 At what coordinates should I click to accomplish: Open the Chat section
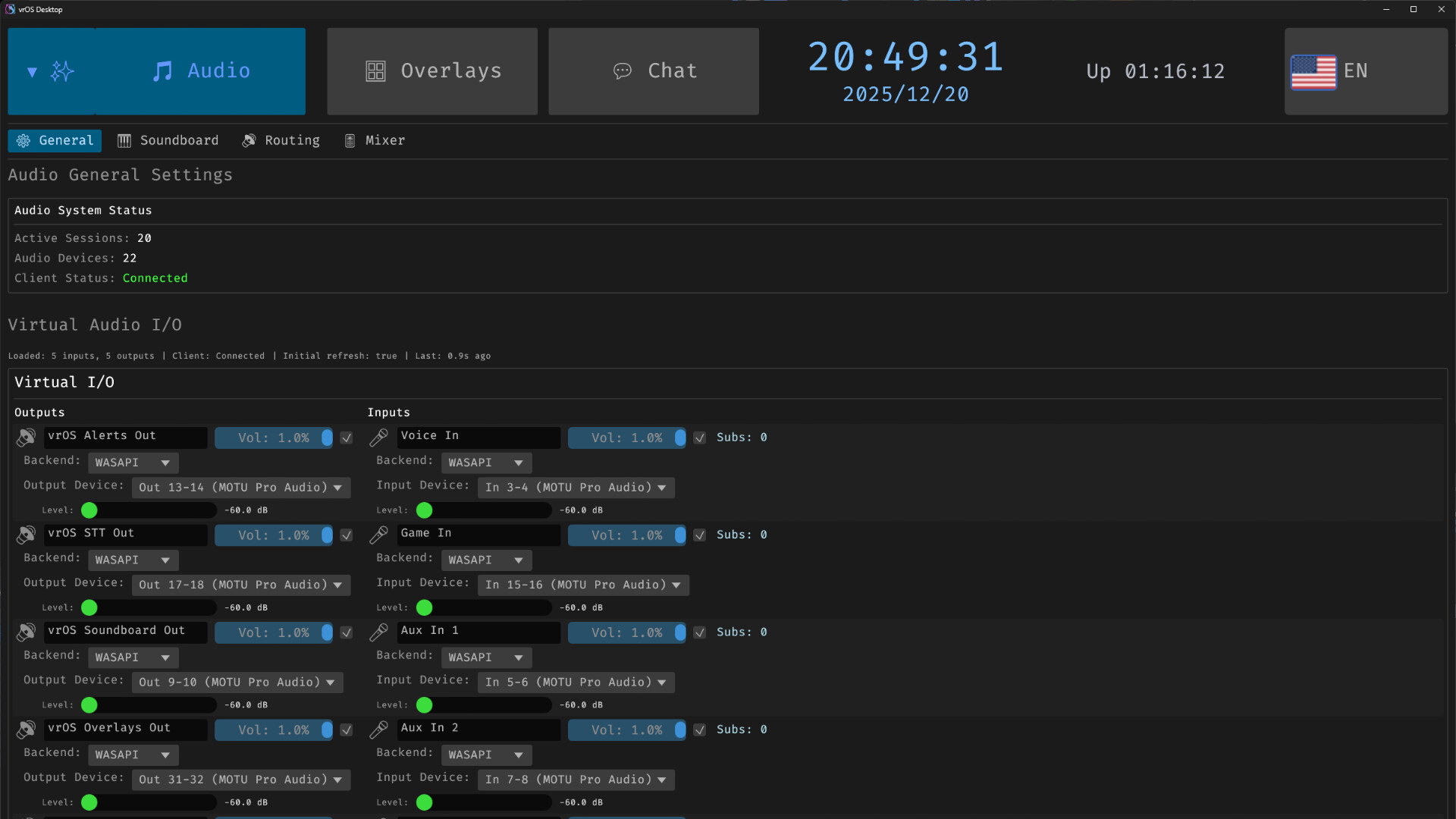tap(653, 71)
